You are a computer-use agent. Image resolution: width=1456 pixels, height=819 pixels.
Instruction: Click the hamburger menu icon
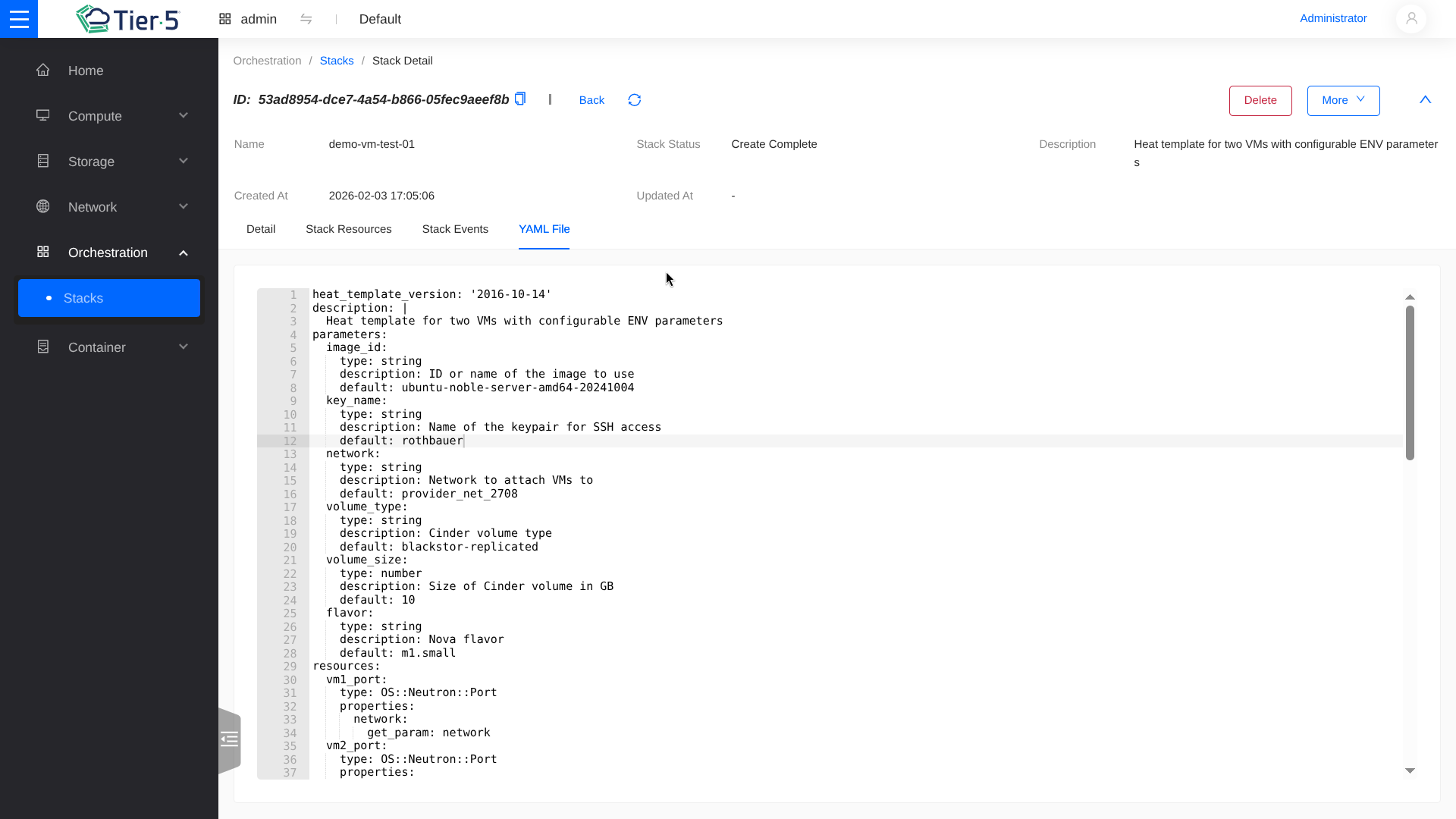19,19
